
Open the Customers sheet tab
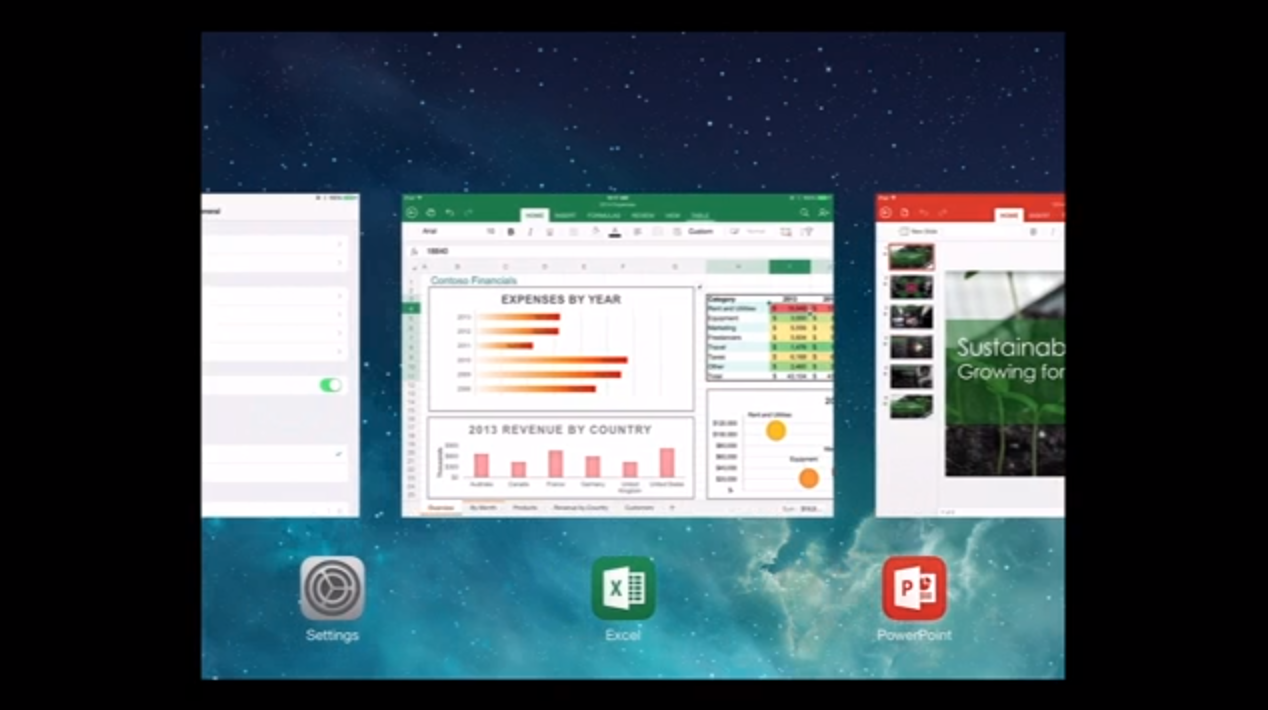pos(639,508)
